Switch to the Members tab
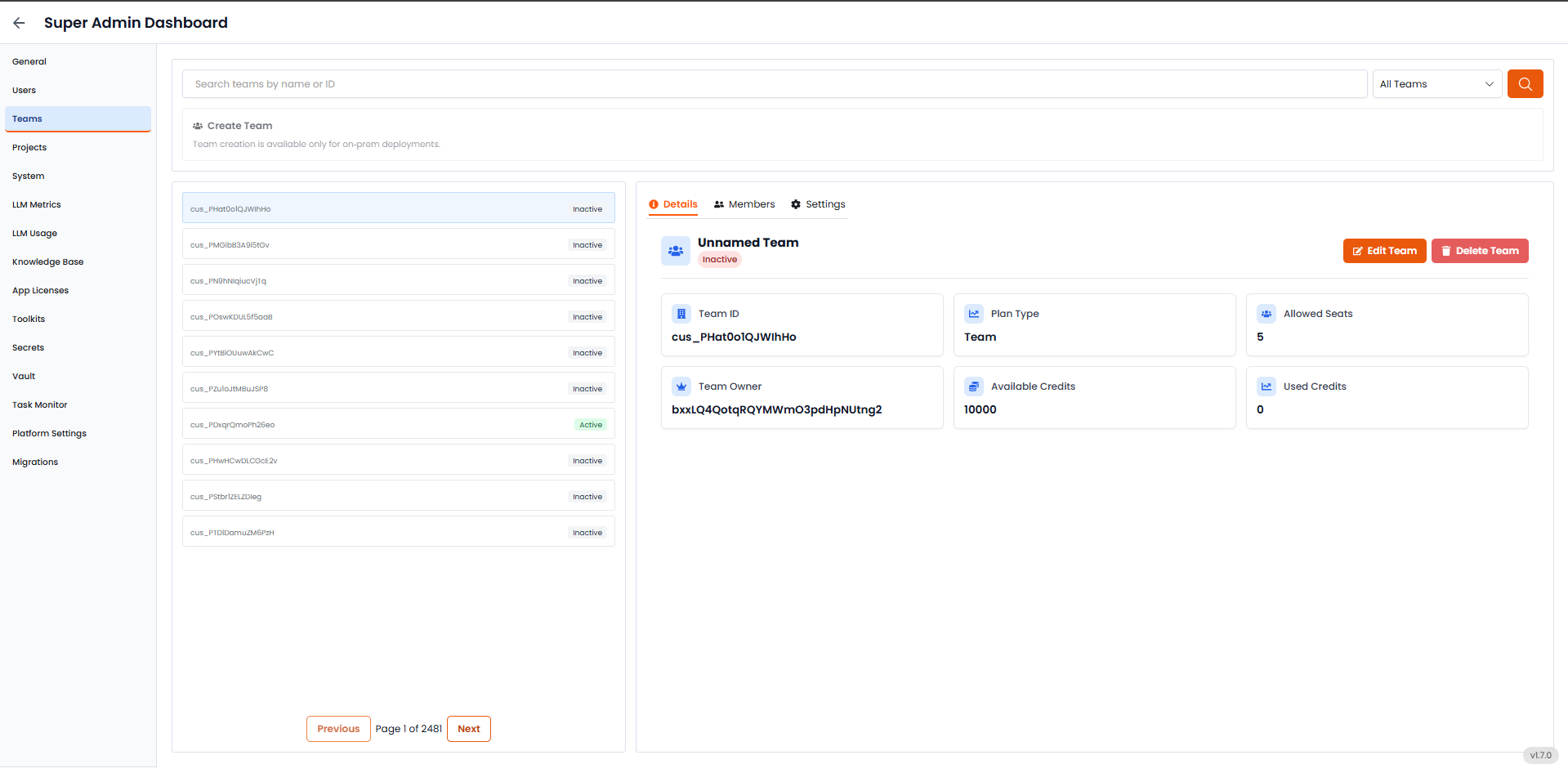 coord(744,204)
